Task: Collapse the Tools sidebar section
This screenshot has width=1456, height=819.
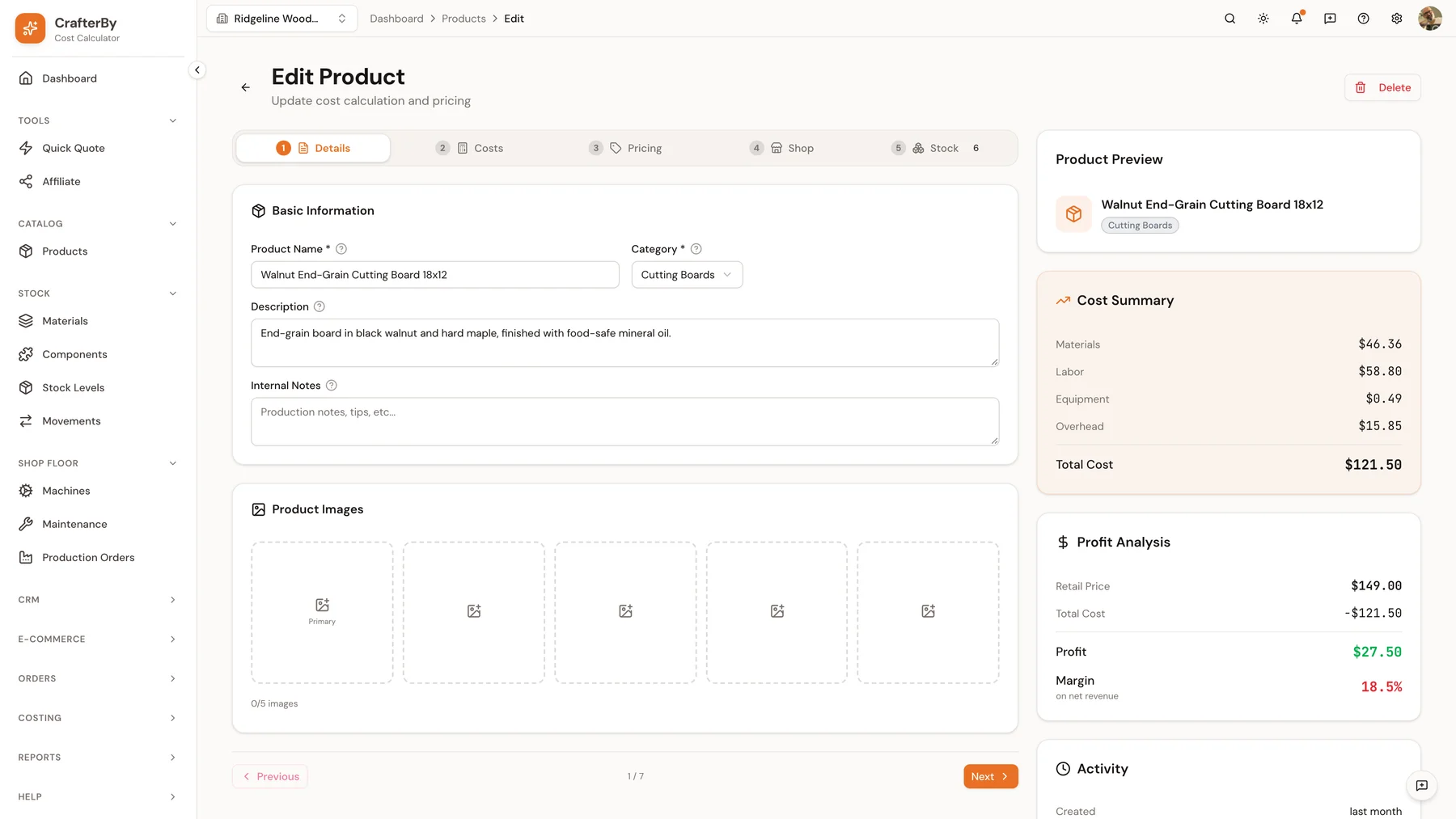Action: 98,120
